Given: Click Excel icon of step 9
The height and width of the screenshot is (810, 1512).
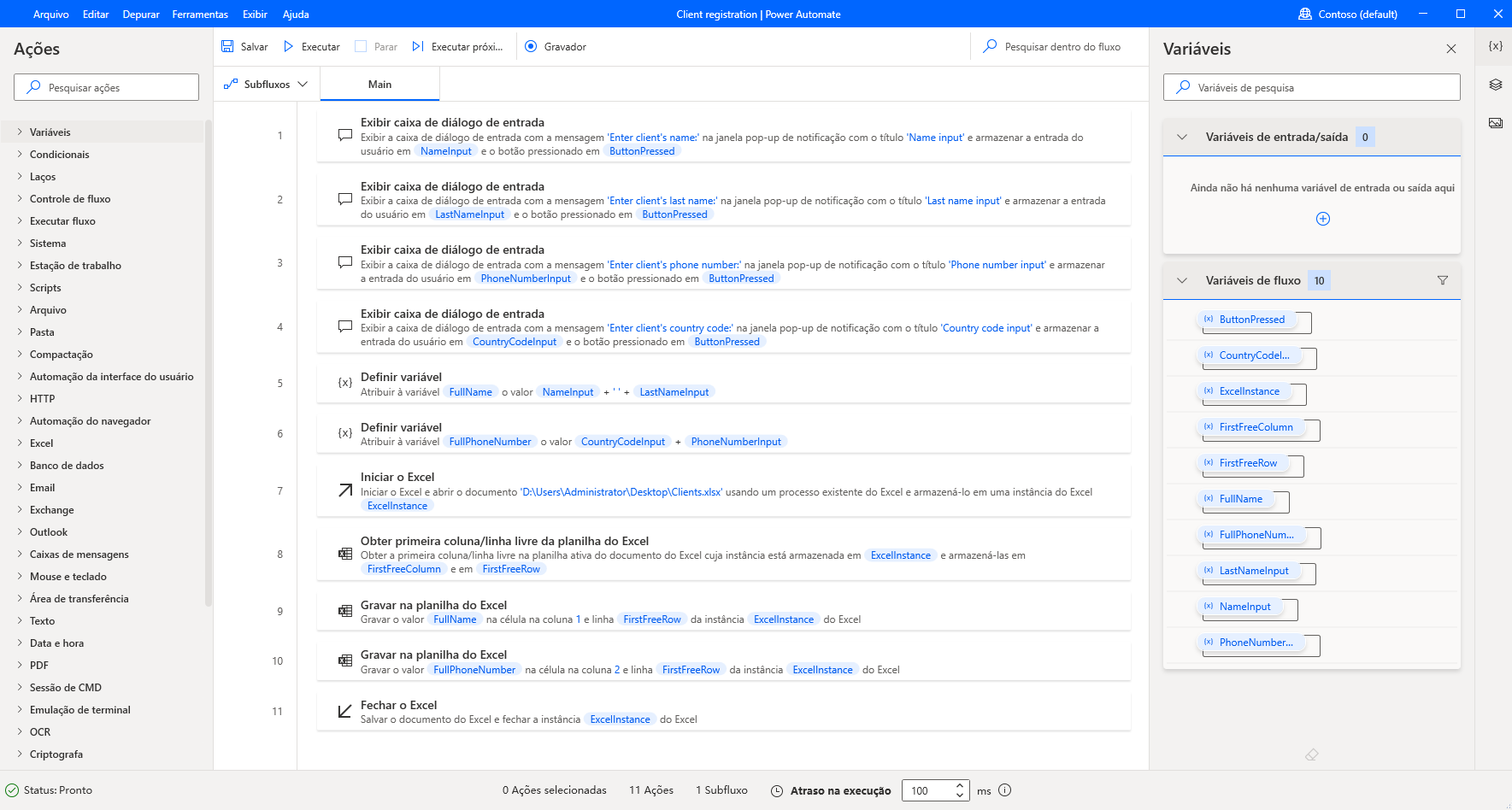Looking at the screenshot, I should (345, 611).
